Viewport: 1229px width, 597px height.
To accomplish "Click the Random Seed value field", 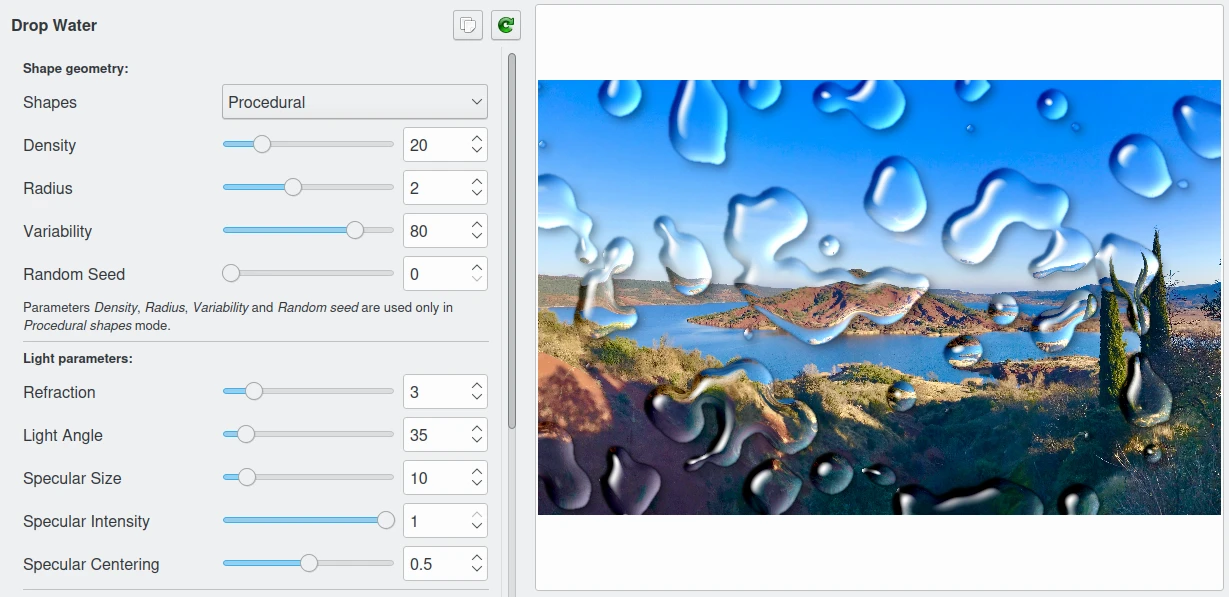I will 436,274.
